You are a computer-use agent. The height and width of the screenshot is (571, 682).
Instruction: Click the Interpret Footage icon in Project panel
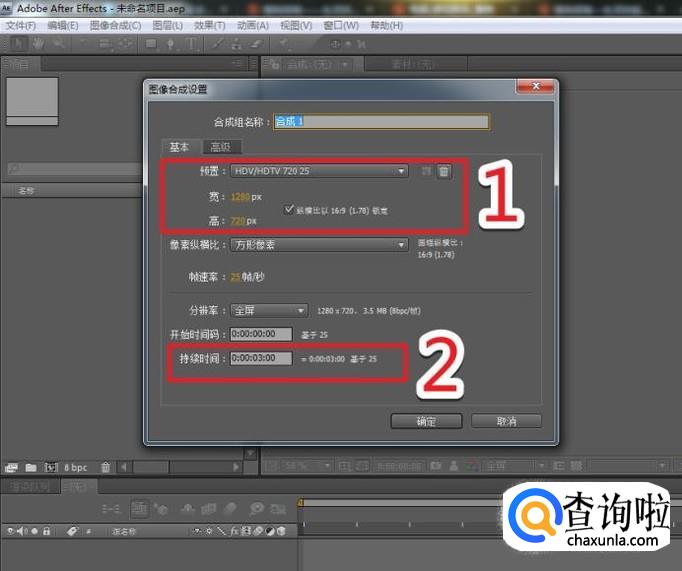tap(11, 467)
